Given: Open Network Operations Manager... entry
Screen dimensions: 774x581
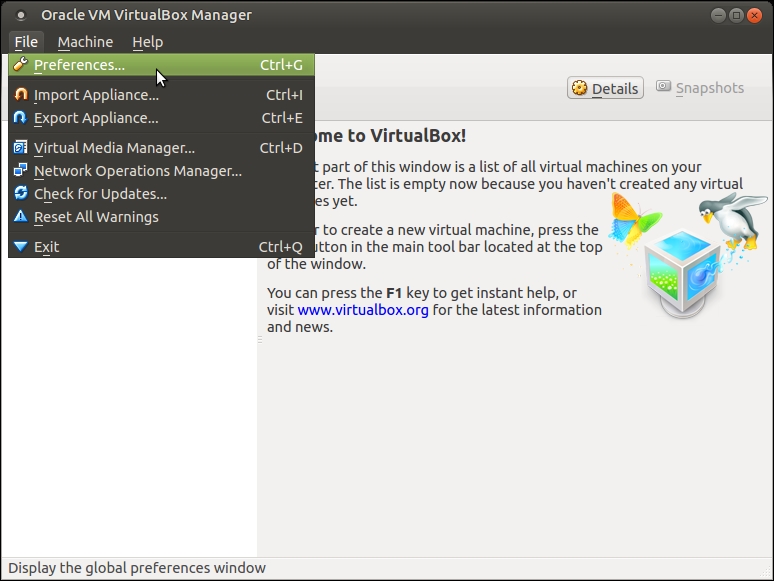Looking at the screenshot, I should pos(161,170).
